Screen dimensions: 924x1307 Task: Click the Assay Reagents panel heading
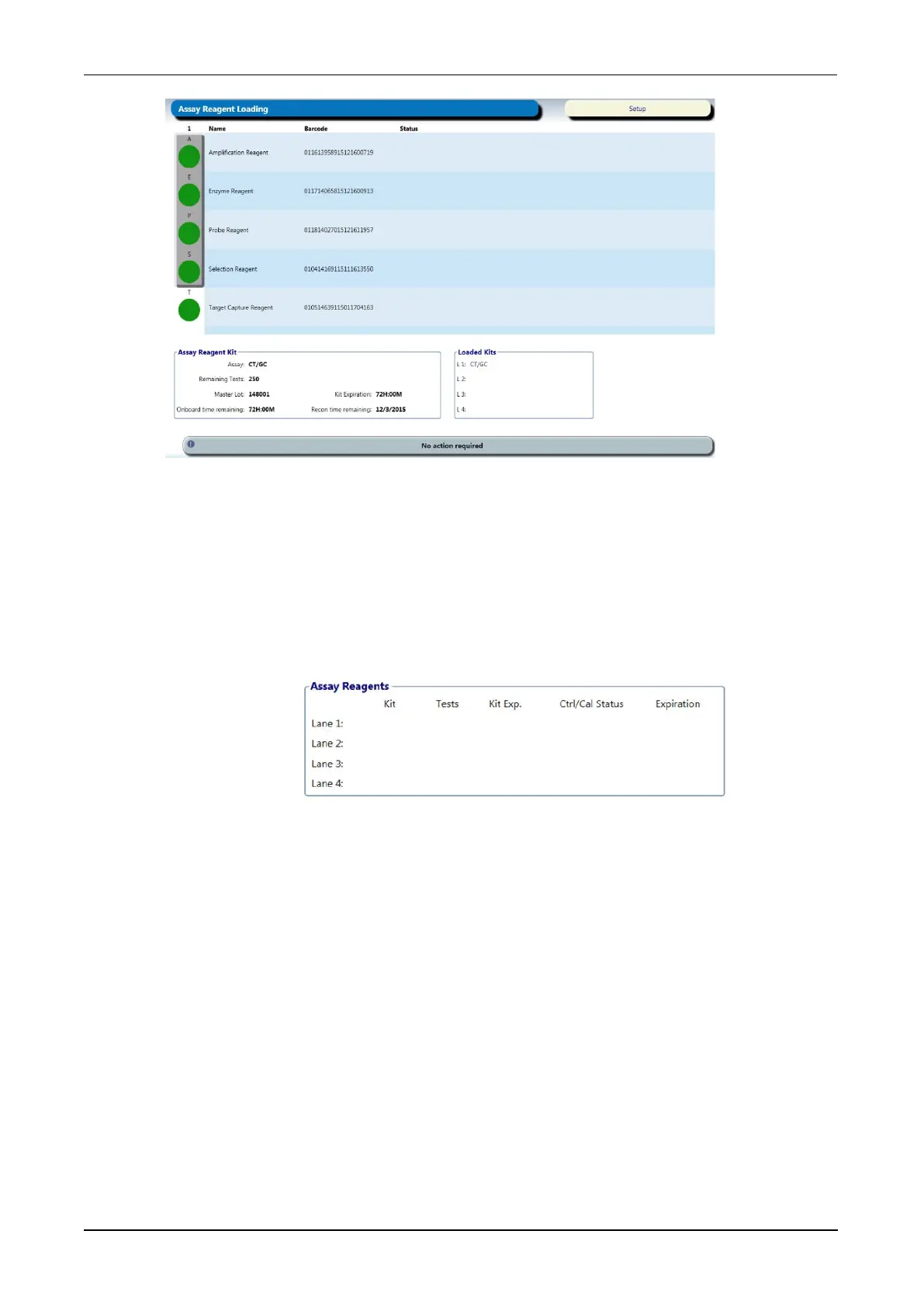(x=349, y=686)
